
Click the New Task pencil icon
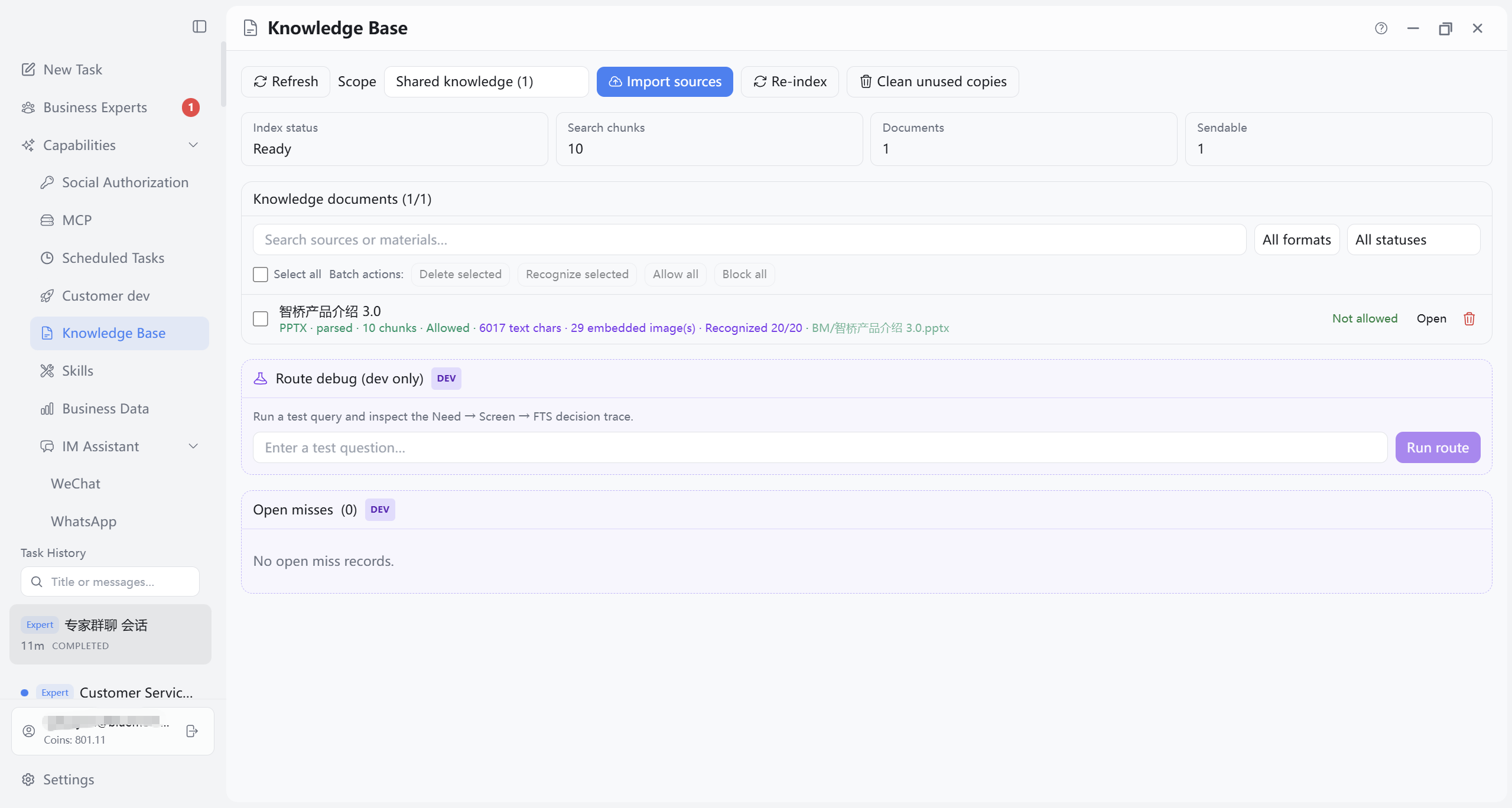click(x=28, y=69)
